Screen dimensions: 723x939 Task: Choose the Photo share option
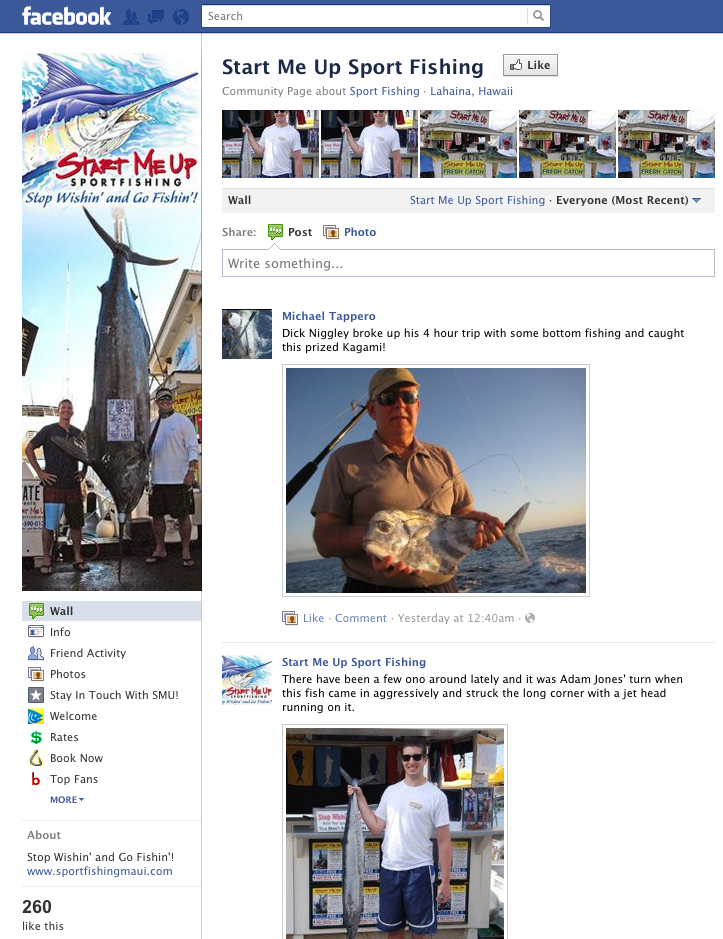tap(350, 232)
